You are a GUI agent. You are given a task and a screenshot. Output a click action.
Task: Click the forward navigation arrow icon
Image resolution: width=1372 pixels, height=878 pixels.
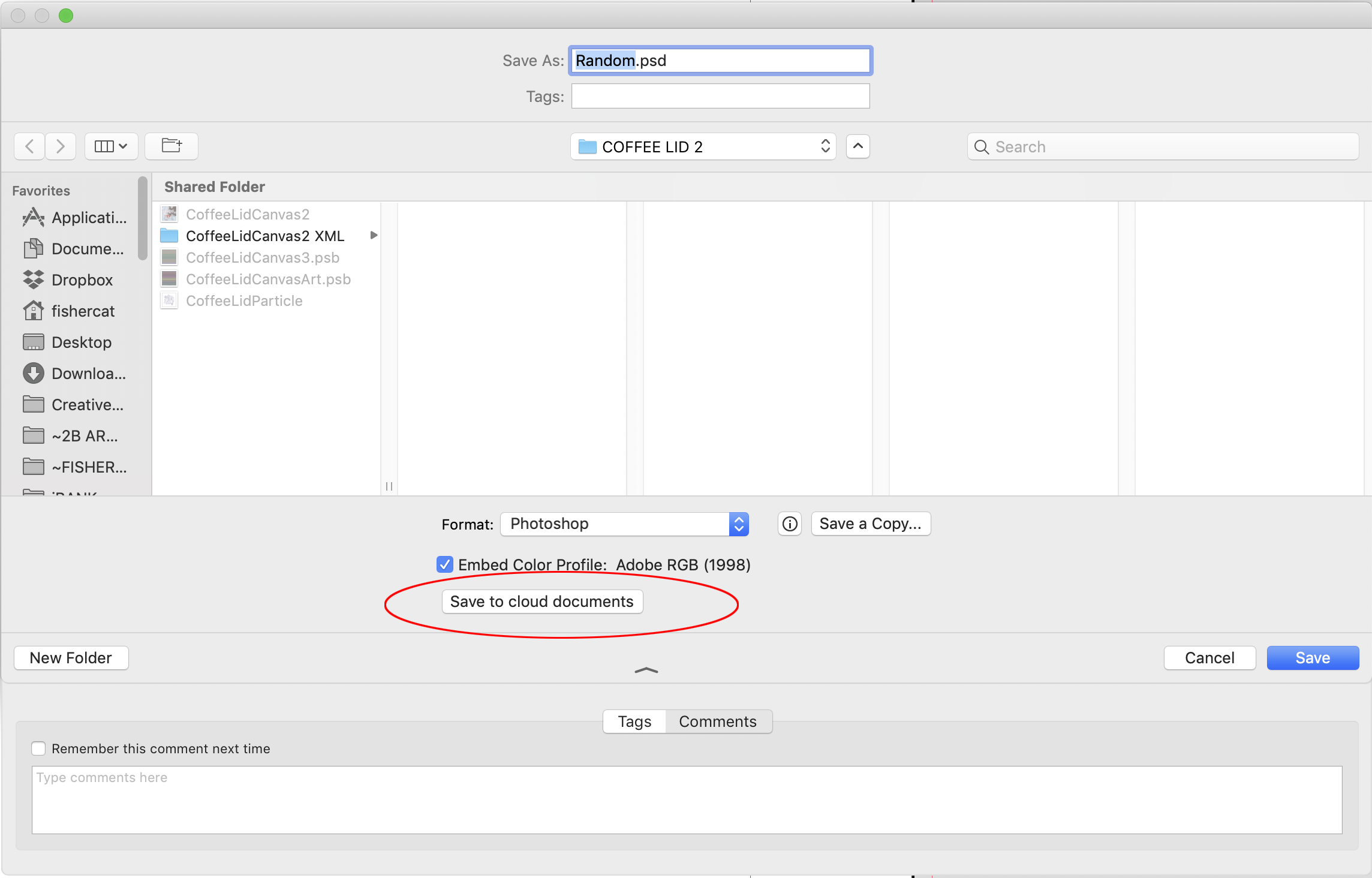coord(61,146)
